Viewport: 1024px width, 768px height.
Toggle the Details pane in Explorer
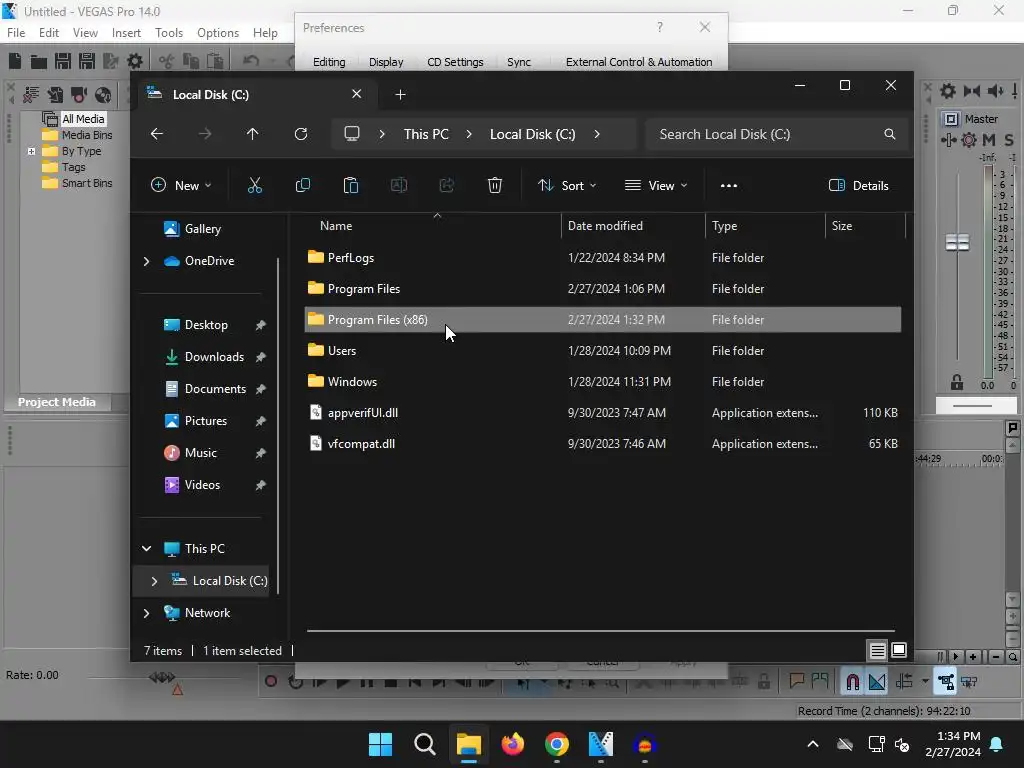coord(858,185)
